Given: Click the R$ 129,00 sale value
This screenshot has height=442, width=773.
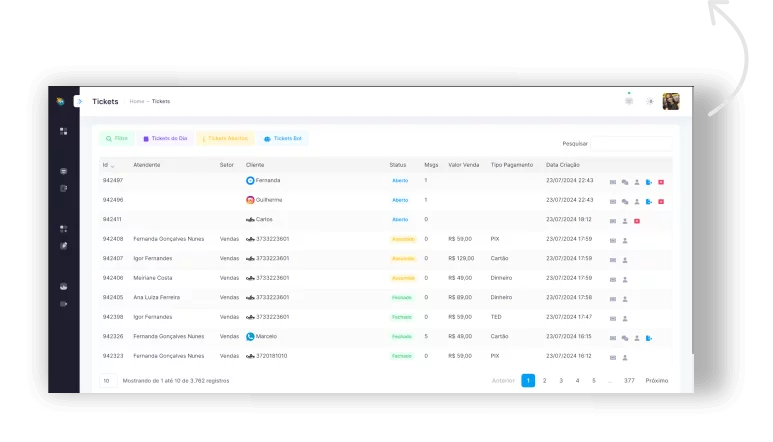Looking at the screenshot, I should (461, 258).
